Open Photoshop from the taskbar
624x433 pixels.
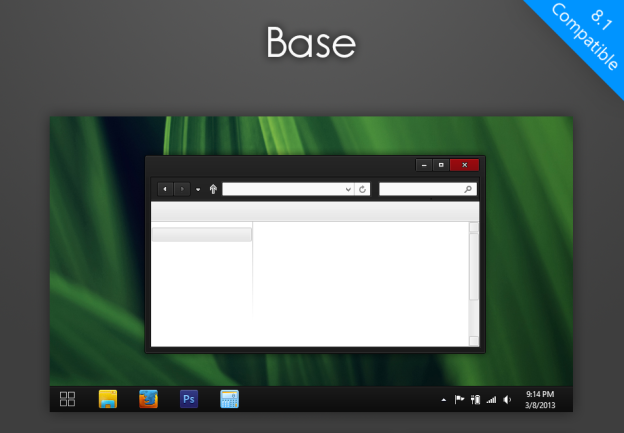pyautogui.click(x=189, y=399)
